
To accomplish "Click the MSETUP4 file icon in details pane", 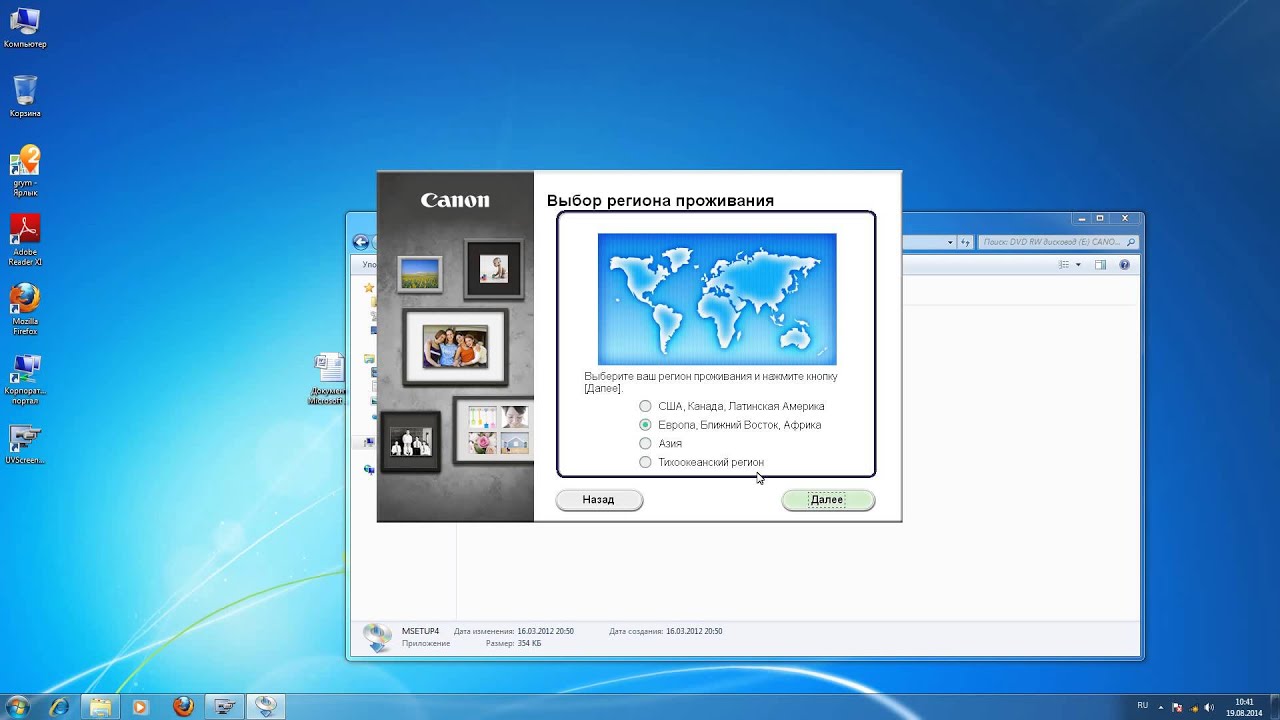I will (377, 637).
